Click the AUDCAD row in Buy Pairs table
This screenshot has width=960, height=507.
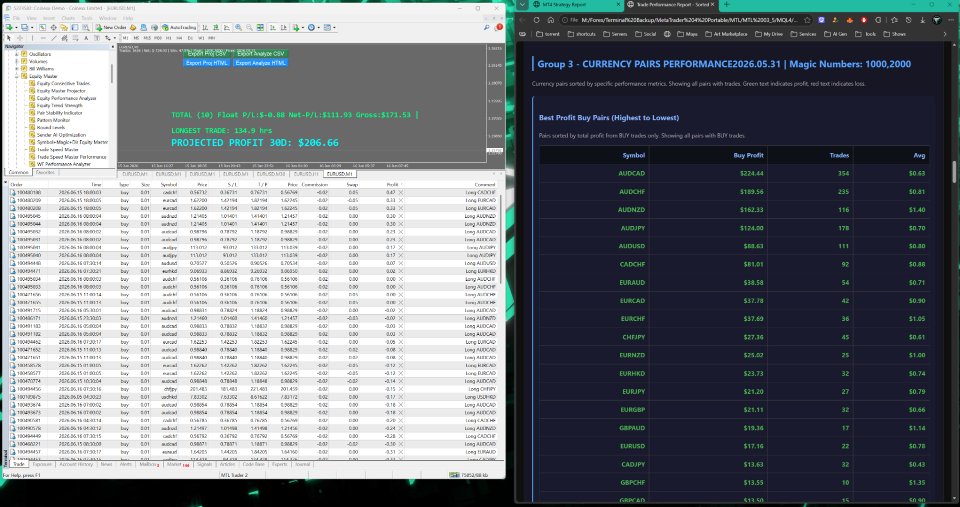click(734, 173)
